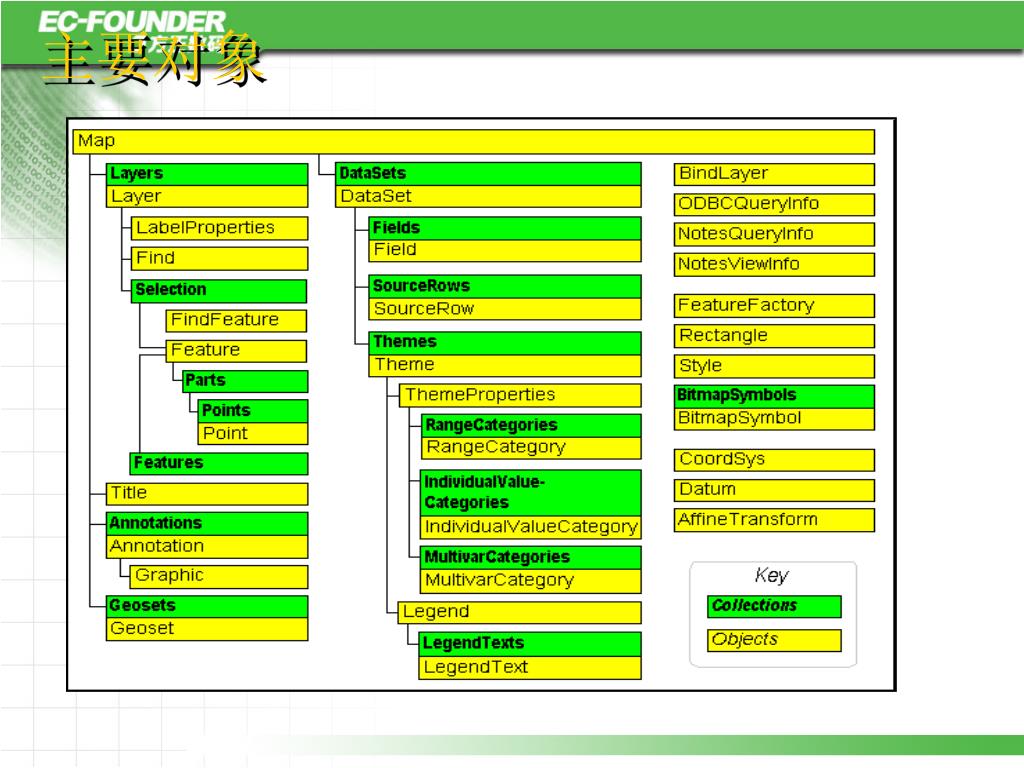This screenshot has width=1024, height=768.
Task: Click the Themes collection box
Action: pos(505,343)
